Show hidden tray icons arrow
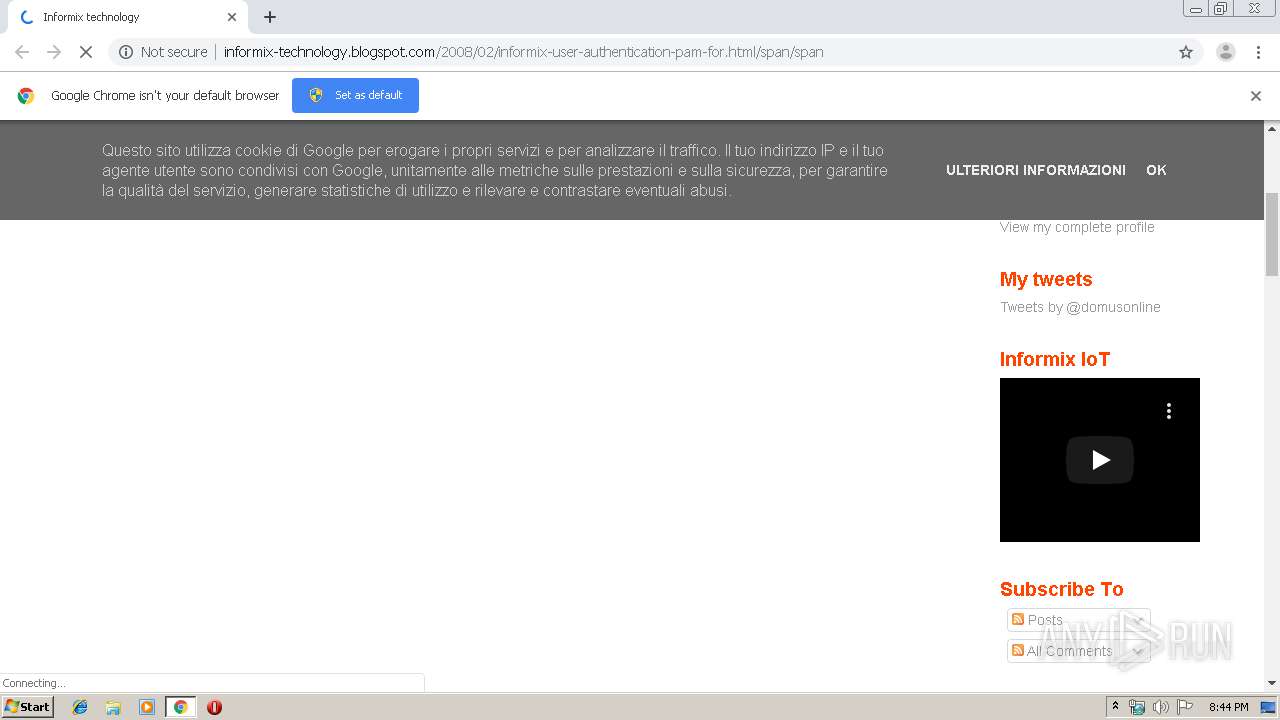Screen dimensions: 1280x720 click(1116, 707)
